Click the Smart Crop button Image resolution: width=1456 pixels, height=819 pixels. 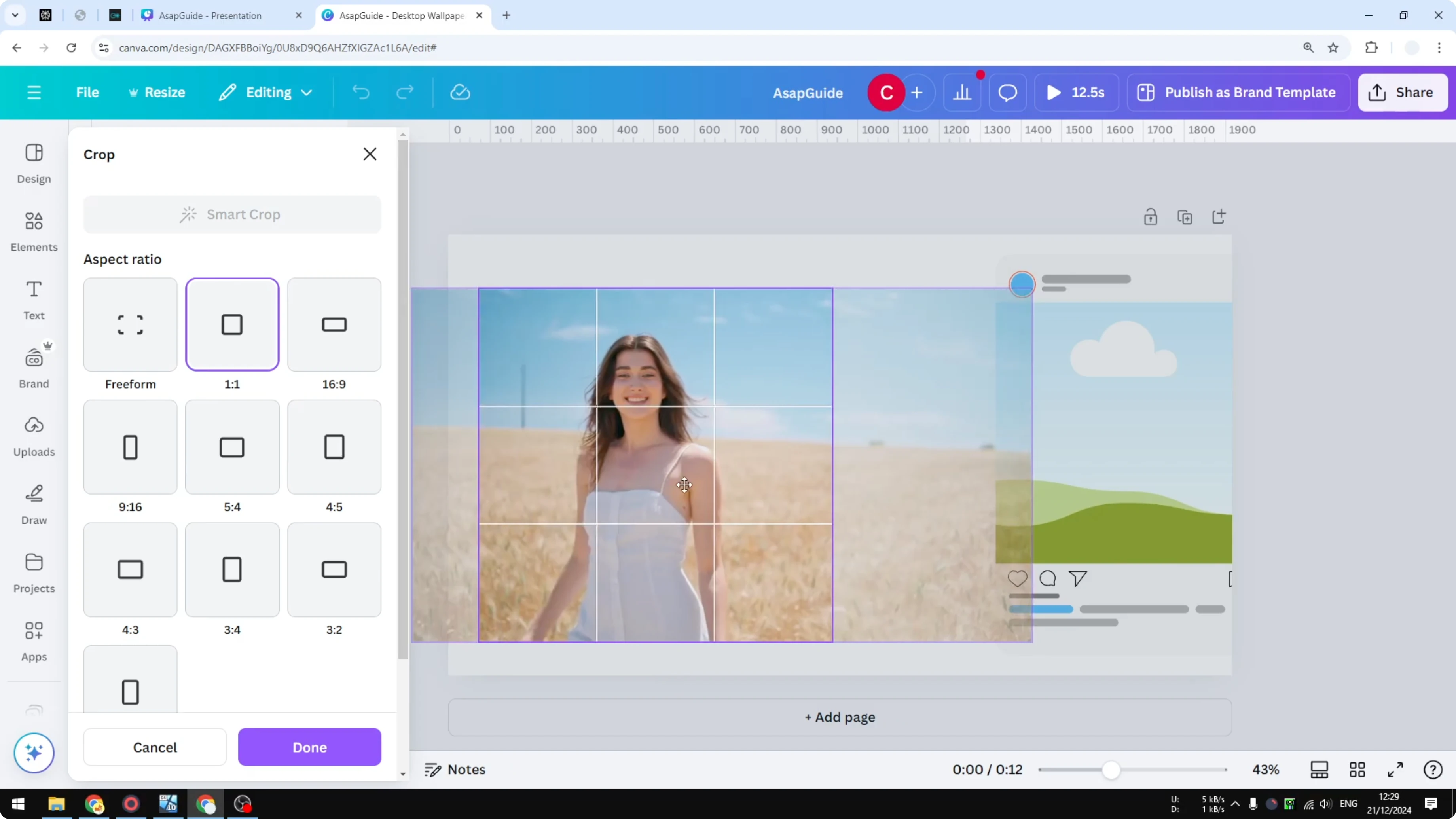click(232, 214)
